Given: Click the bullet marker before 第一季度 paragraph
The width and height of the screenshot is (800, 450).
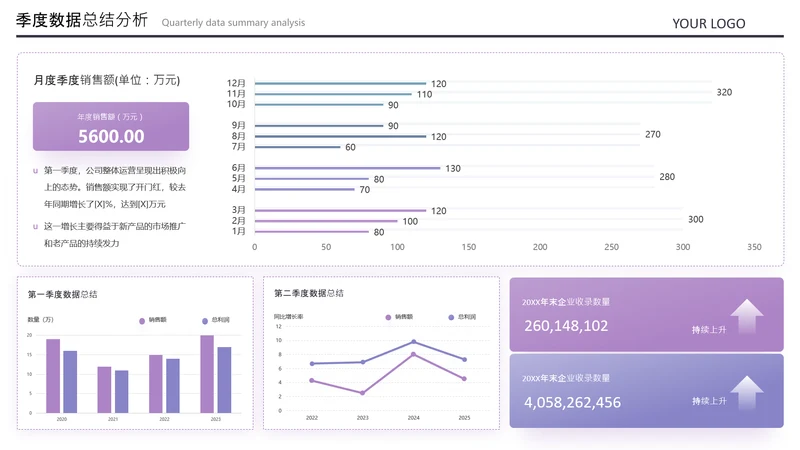Looking at the screenshot, I should [35, 171].
